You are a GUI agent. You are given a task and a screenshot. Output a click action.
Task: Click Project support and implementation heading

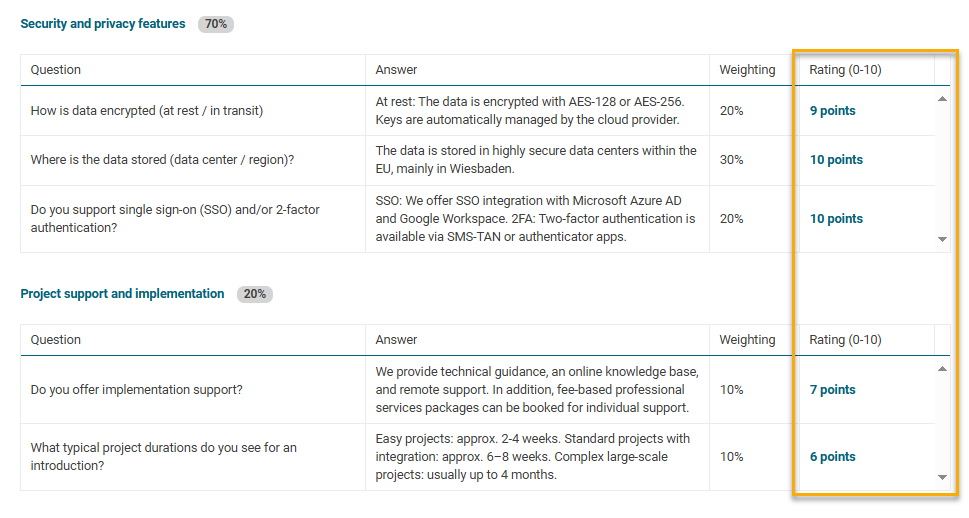122,294
